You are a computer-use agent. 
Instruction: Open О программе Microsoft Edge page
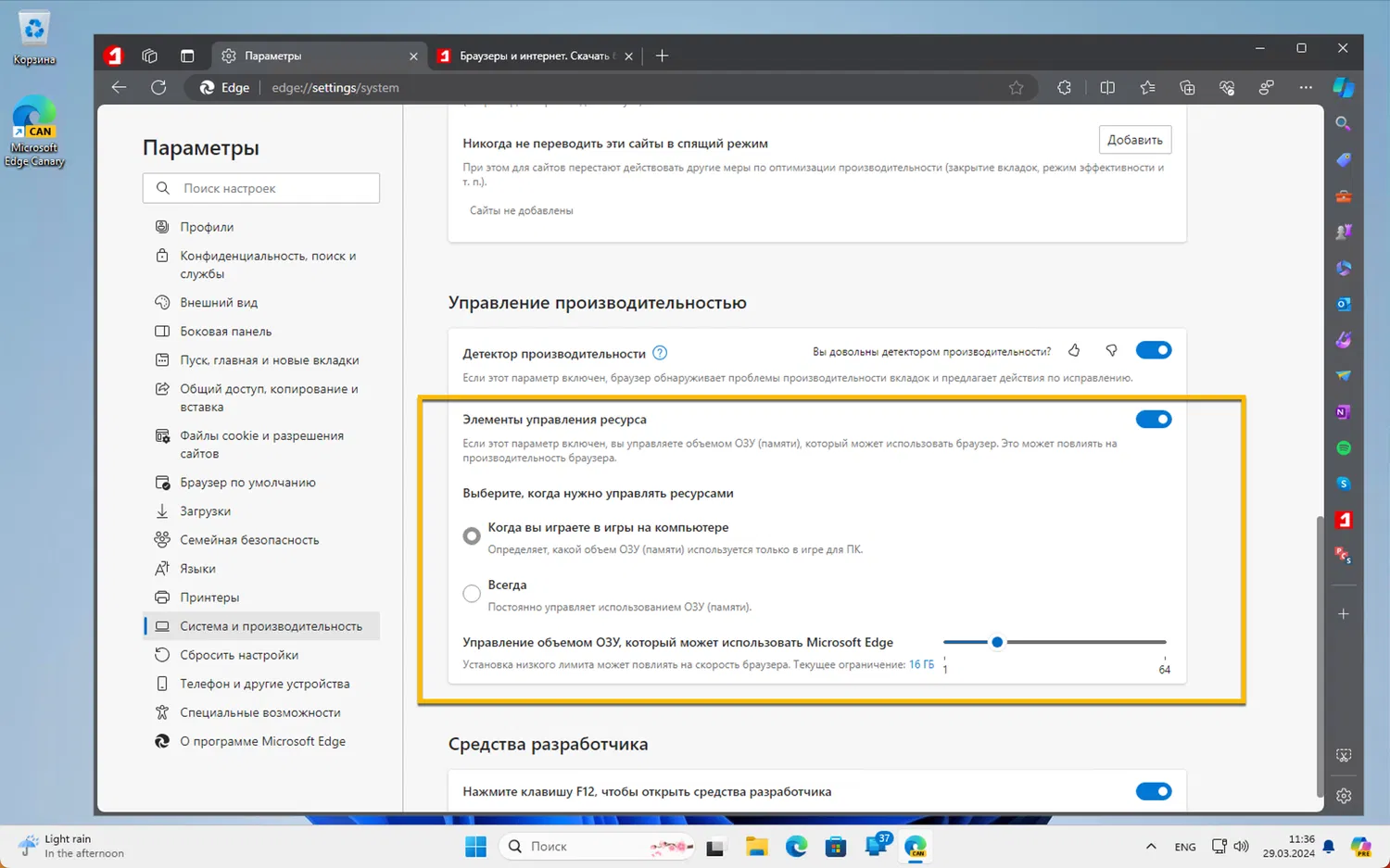tap(261, 741)
